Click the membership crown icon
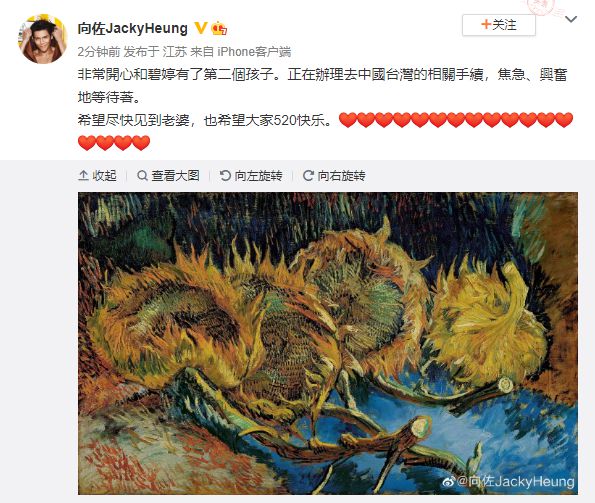Viewport: 595px width, 503px height. point(219,28)
